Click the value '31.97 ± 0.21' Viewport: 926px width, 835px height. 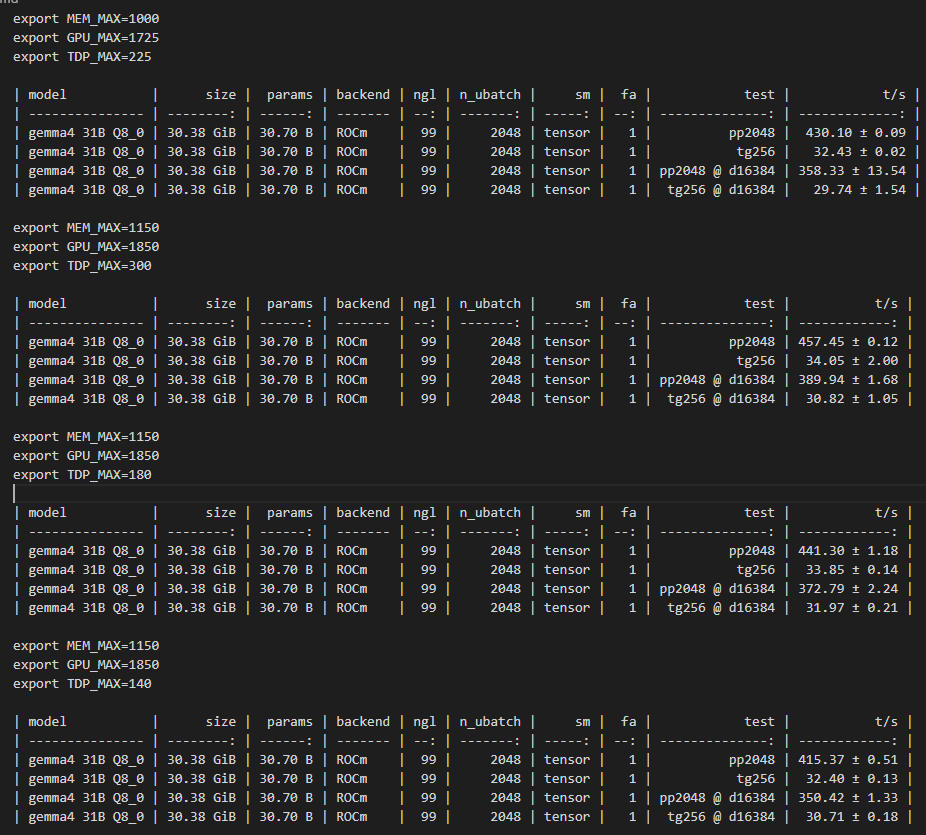(852, 608)
